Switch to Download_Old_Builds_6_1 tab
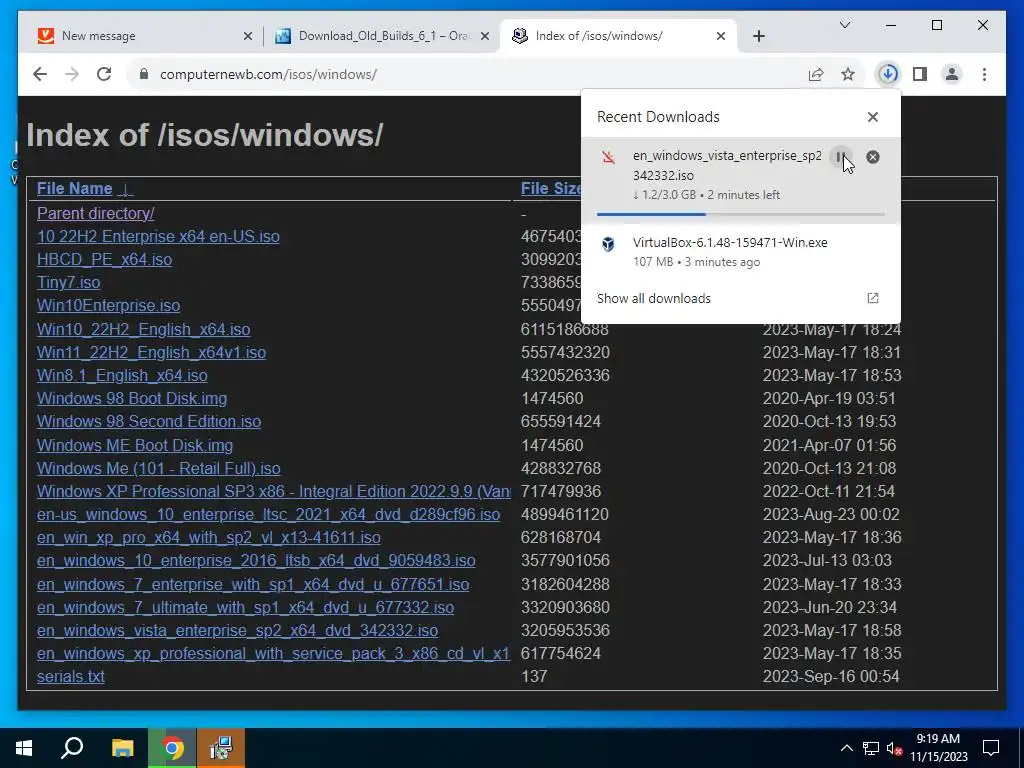Screen dimensions: 1024x768 (x=382, y=36)
